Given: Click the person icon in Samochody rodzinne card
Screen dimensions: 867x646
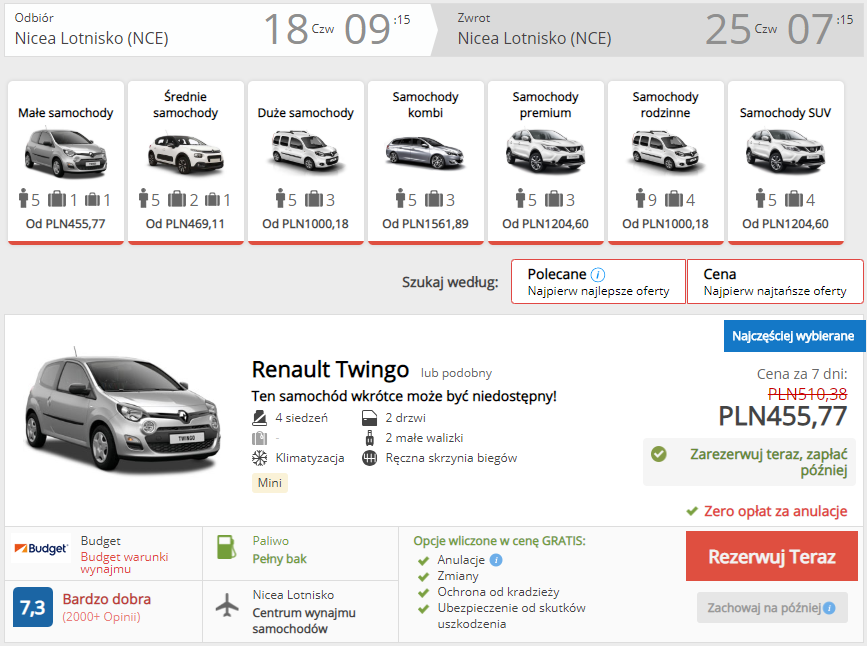Looking at the screenshot, I should (640, 198).
